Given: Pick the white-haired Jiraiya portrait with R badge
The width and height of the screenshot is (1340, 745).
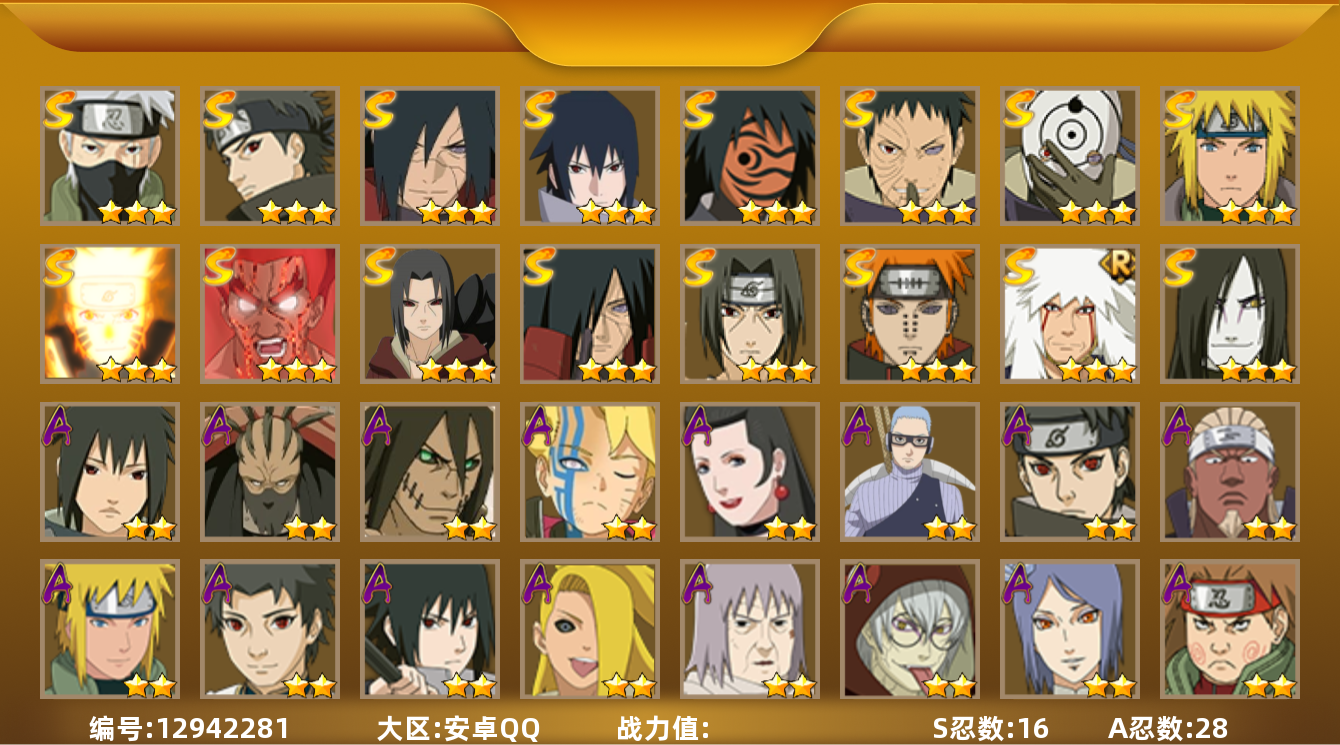Looking at the screenshot, I should point(1069,314).
